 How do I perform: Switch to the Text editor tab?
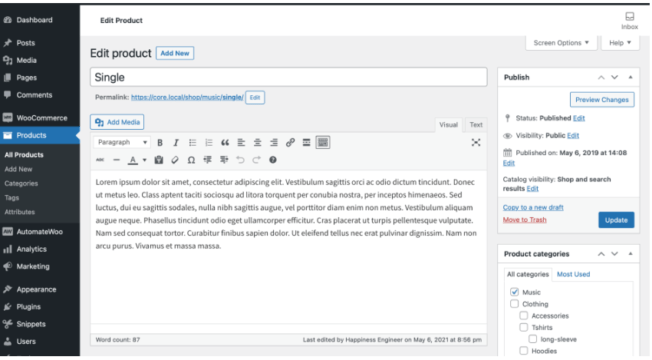476,125
